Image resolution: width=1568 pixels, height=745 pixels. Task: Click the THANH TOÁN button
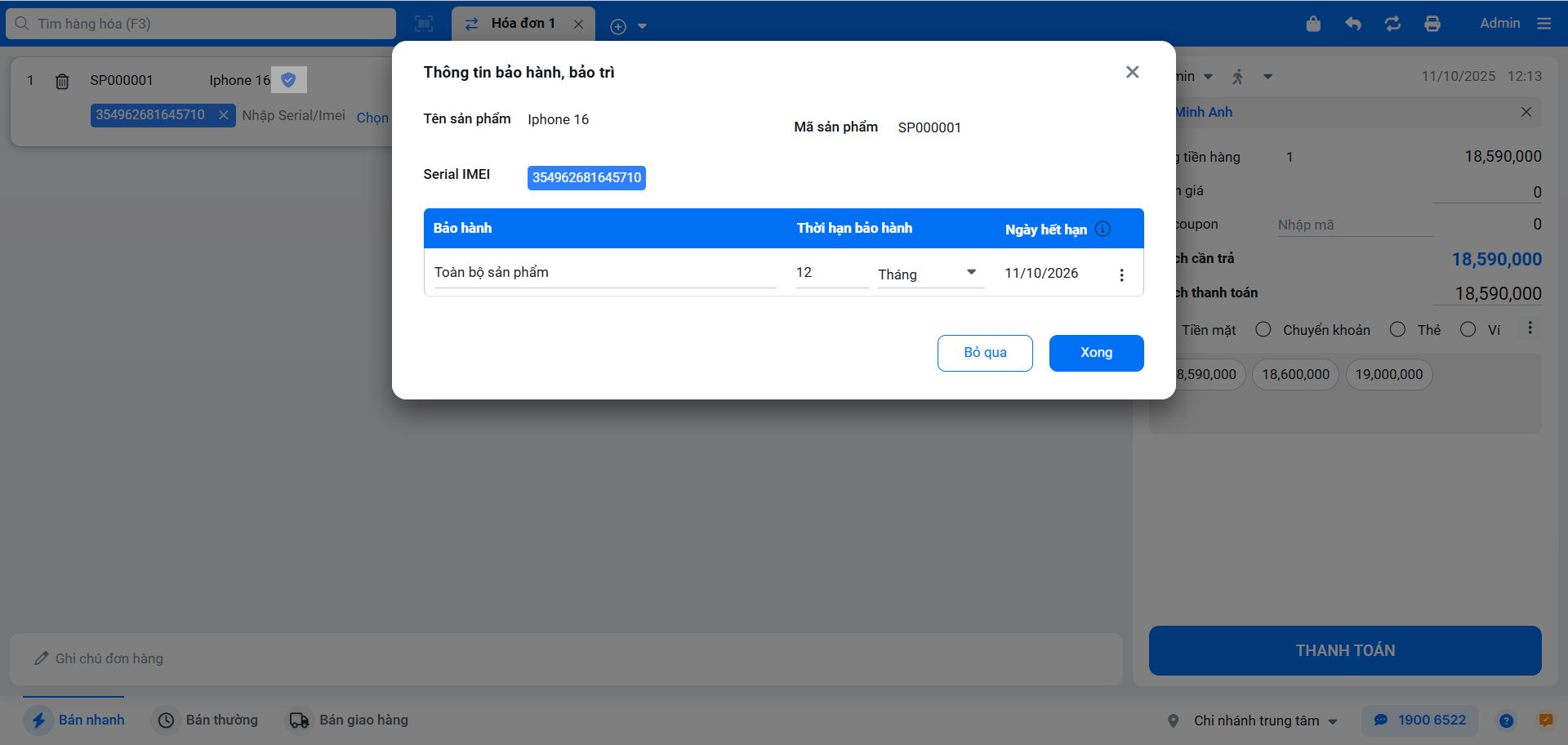(x=1345, y=650)
